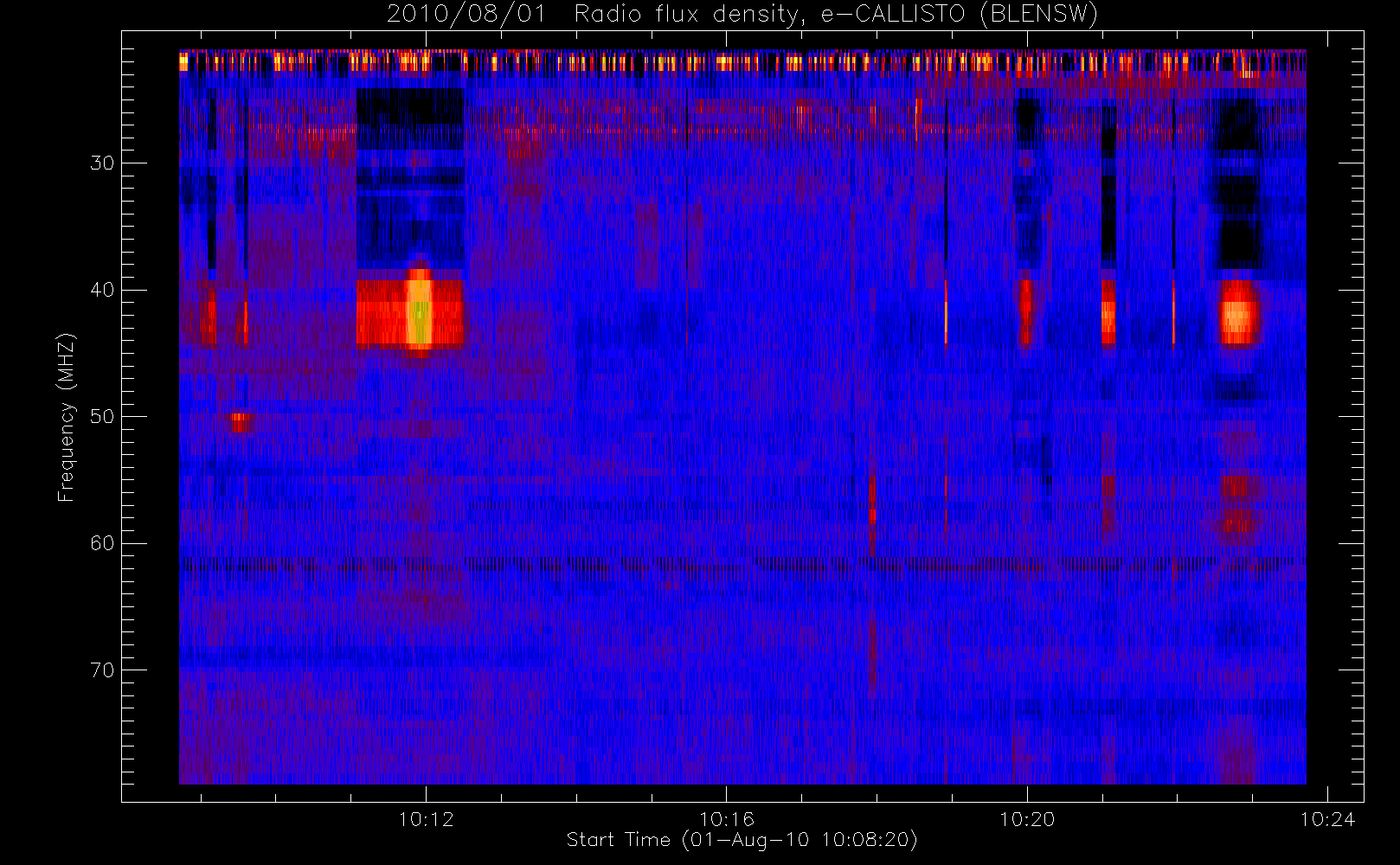Click the '40' frequency tick label
This screenshot has height=865, width=1400.
102,290
